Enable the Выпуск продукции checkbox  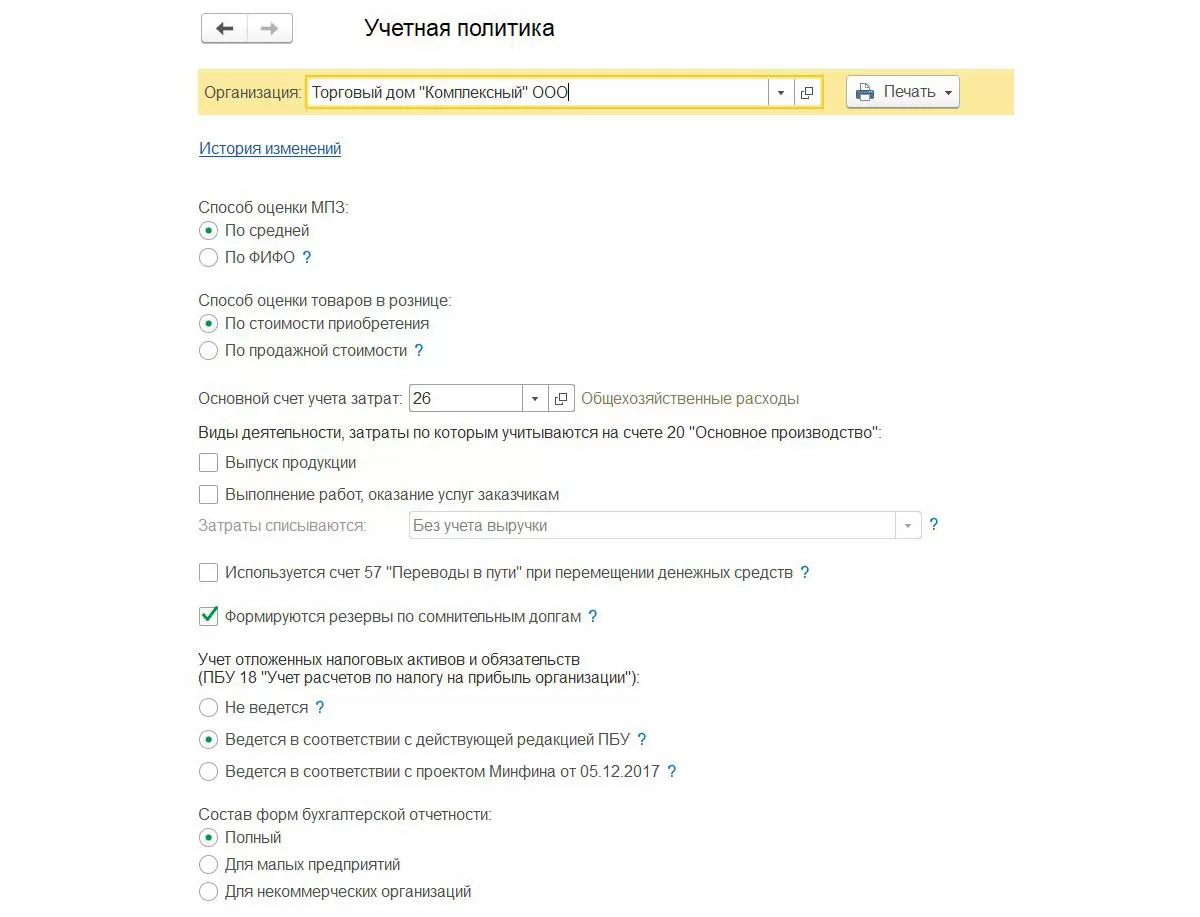click(208, 463)
